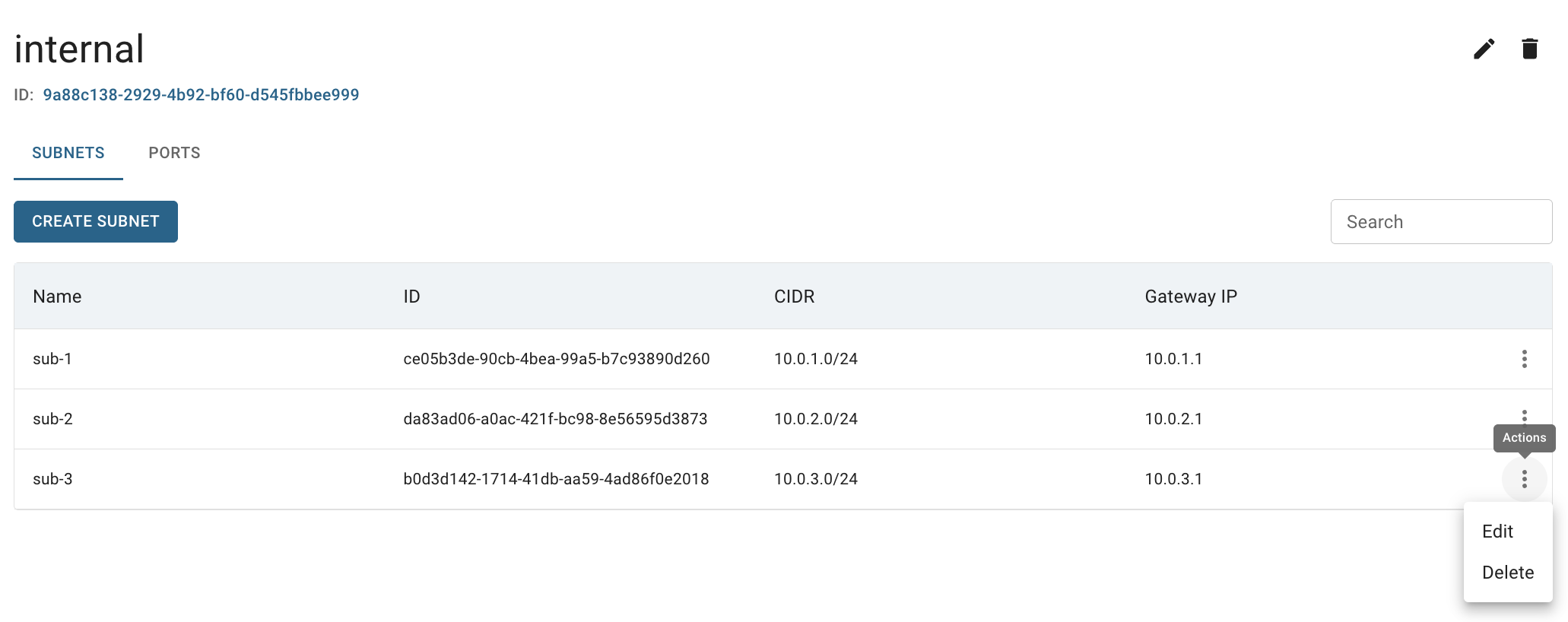1568x622 pixels.
Task: Open the actions menu for sub-1
Action: pos(1524,359)
